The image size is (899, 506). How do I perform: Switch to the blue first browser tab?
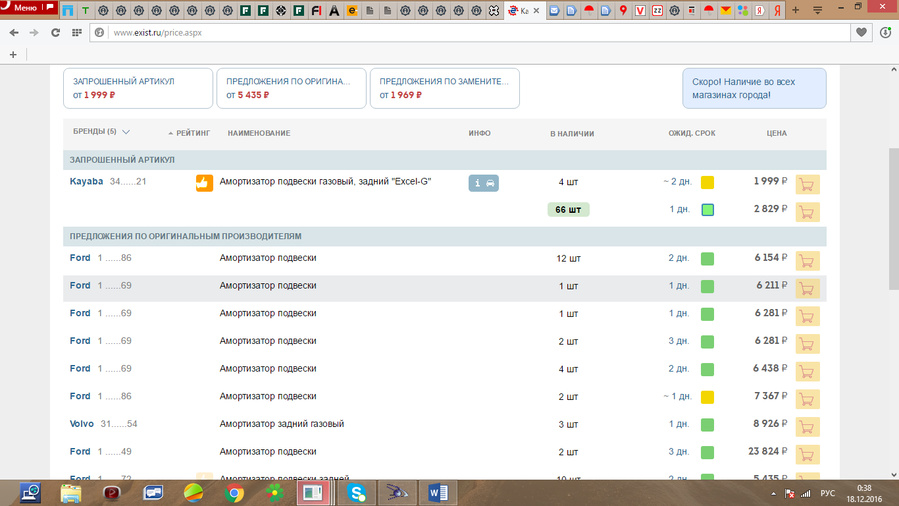68,10
